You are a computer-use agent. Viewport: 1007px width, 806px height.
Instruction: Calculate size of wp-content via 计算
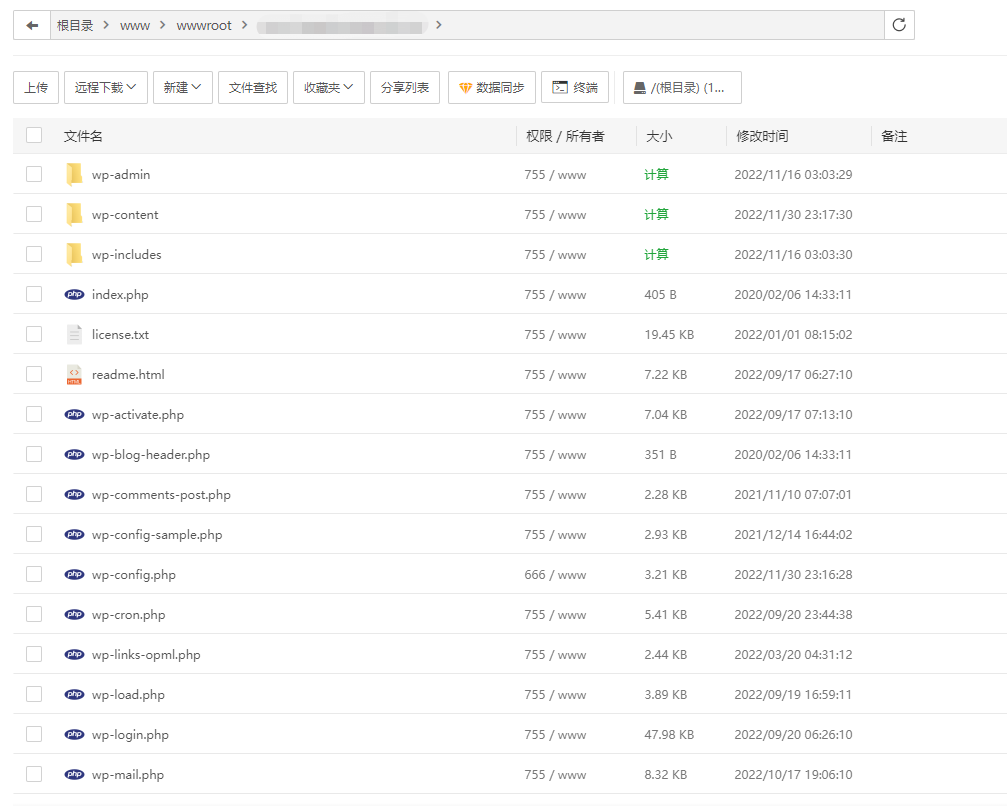(656, 215)
